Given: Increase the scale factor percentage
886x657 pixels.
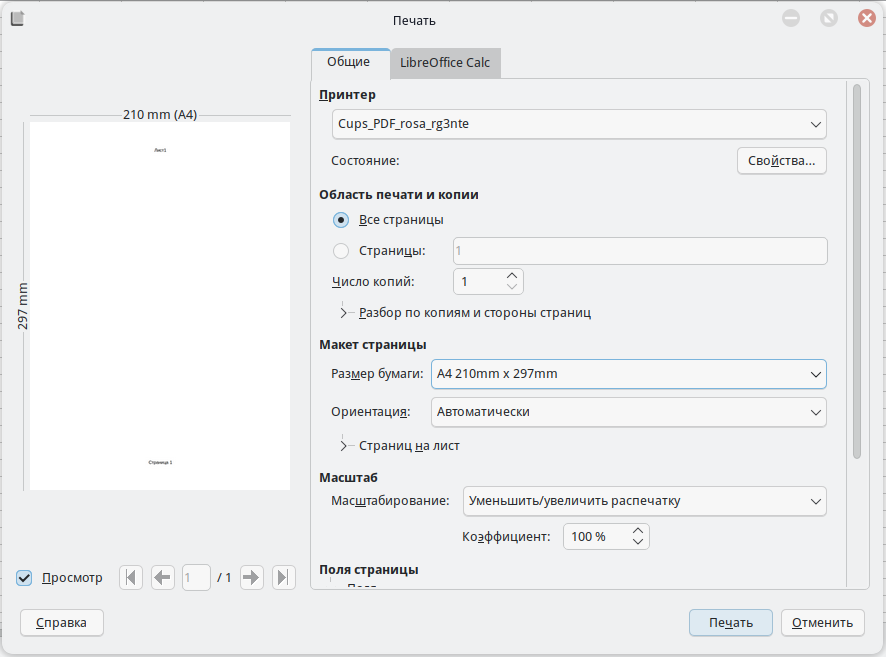Looking at the screenshot, I should tap(638, 531).
